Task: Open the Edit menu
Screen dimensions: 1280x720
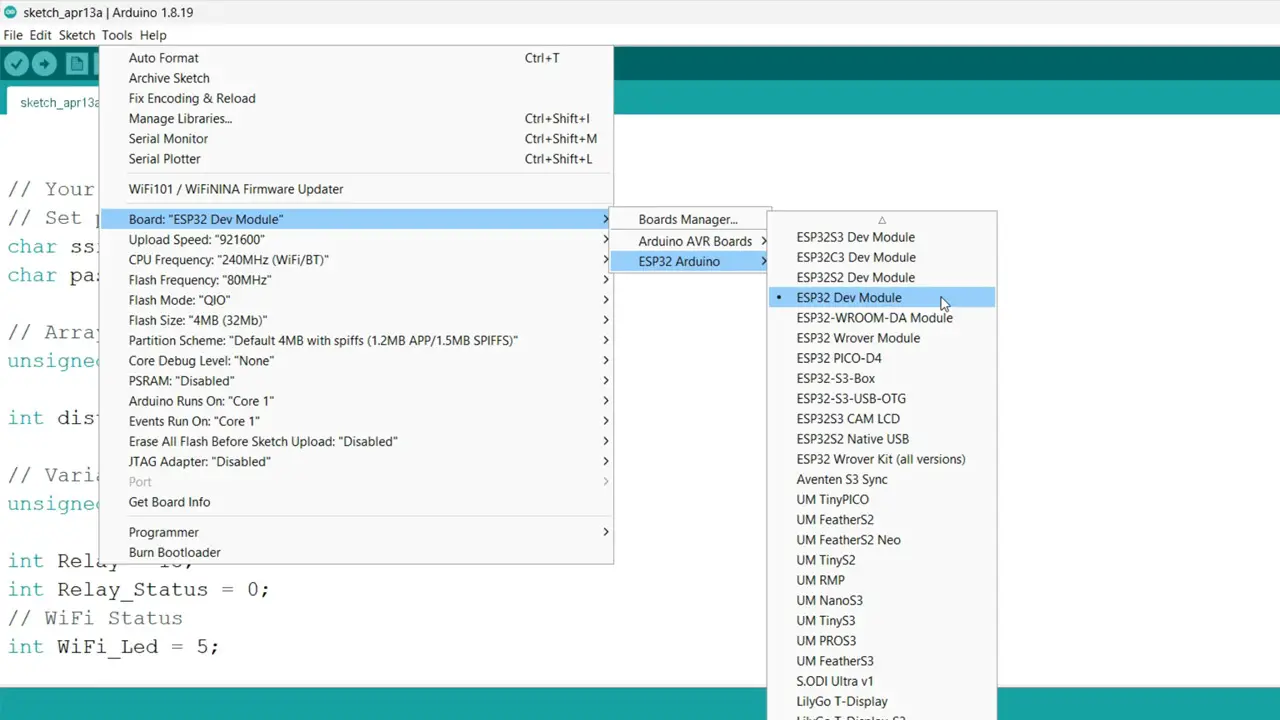Action: (40, 35)
